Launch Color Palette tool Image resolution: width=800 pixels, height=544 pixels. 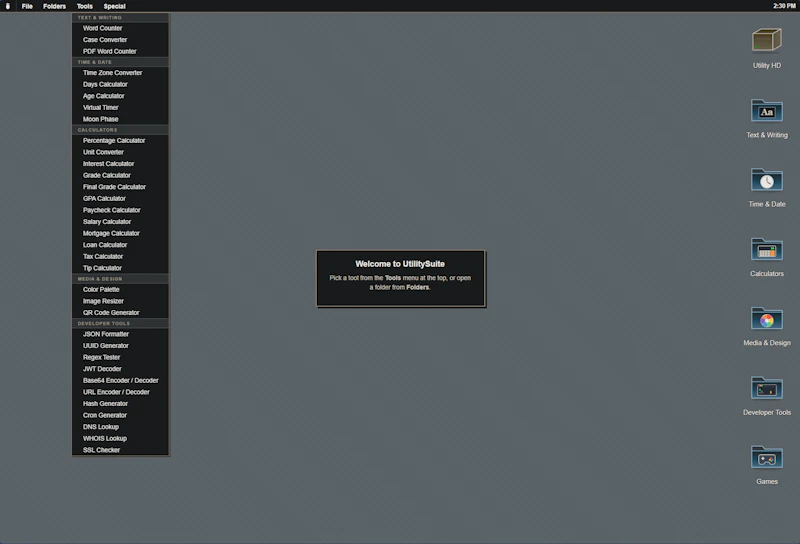[120, 289]
